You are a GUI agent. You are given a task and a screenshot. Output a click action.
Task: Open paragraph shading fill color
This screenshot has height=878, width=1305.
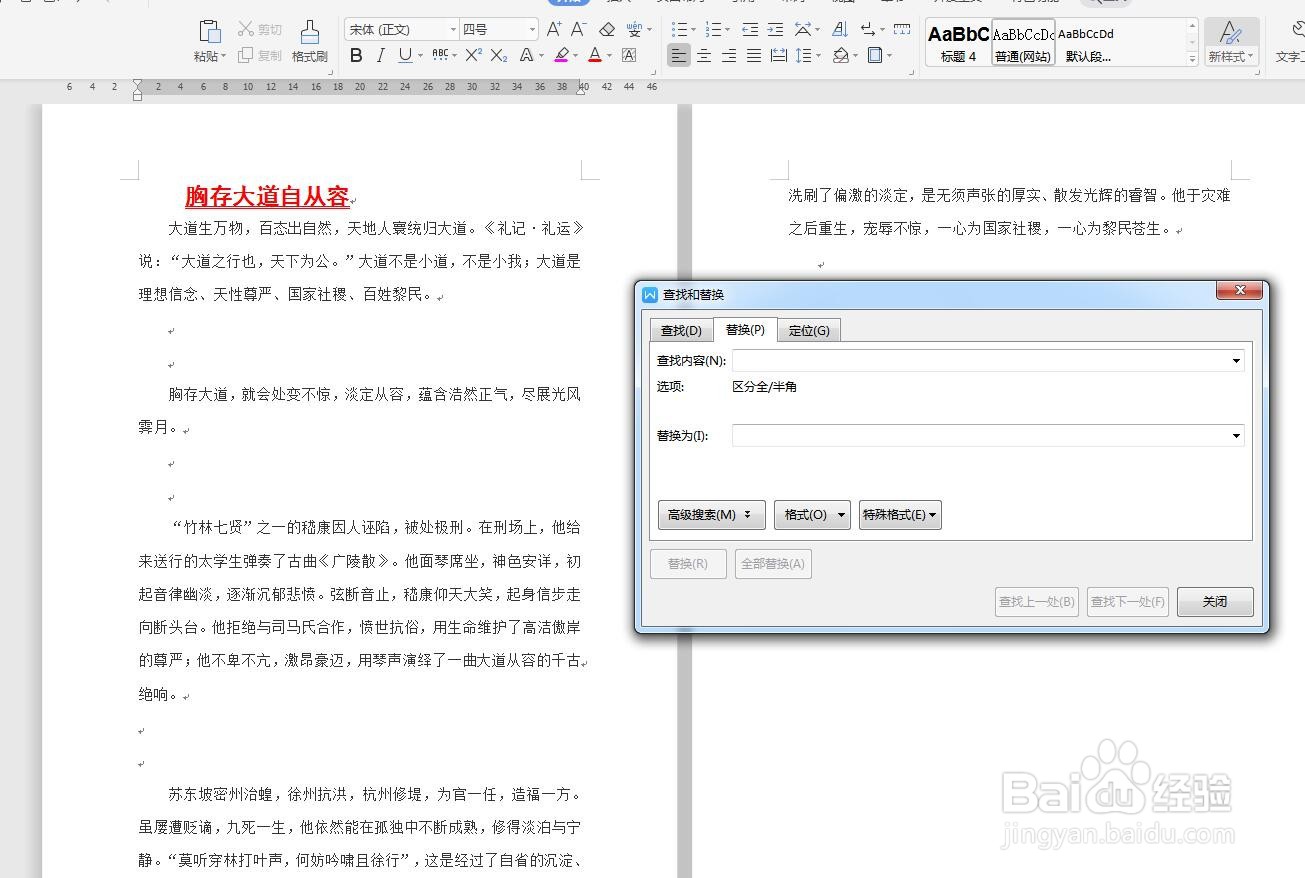[x=841, y=56]
